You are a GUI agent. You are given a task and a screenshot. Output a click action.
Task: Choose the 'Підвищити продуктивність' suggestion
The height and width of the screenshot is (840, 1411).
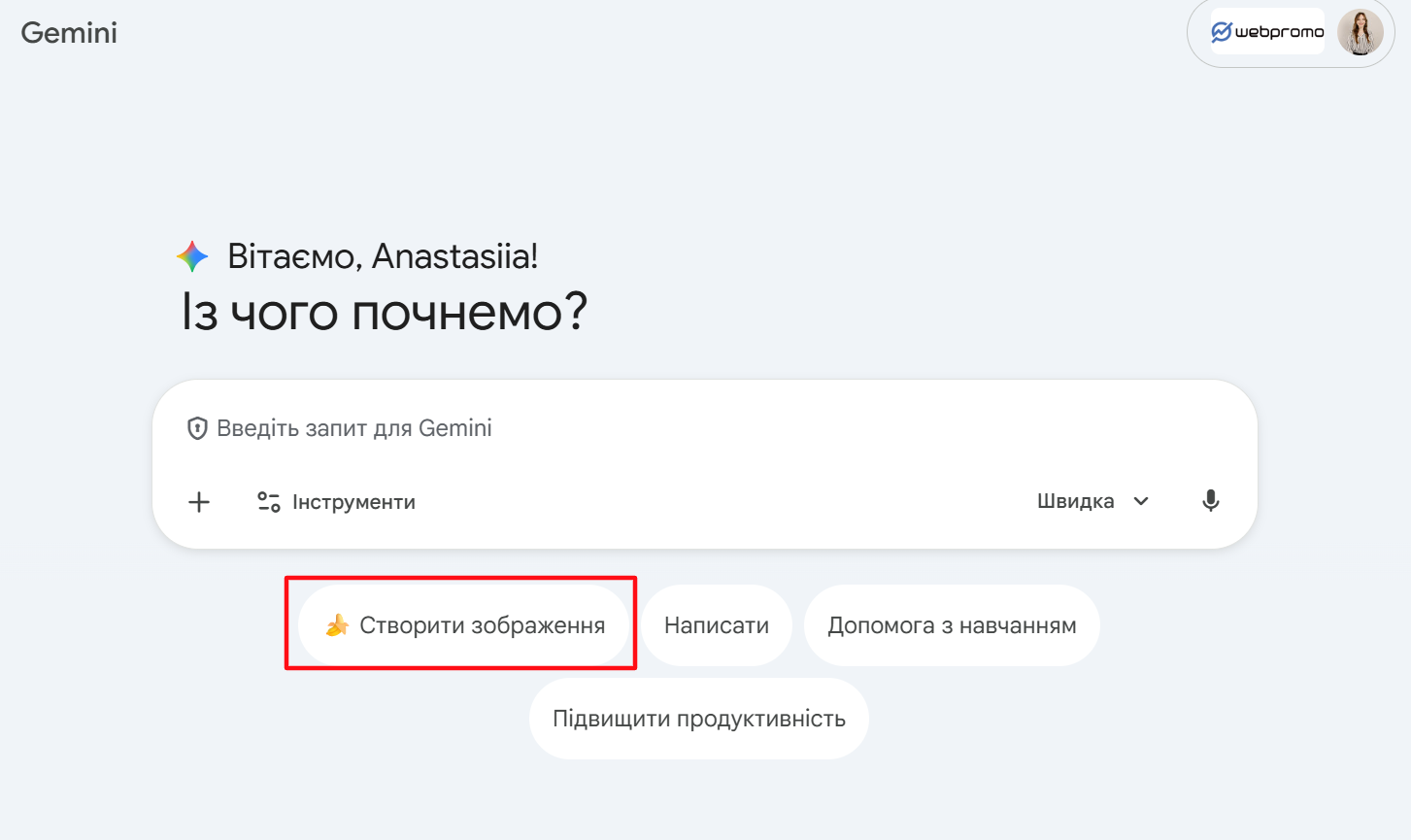699,719
